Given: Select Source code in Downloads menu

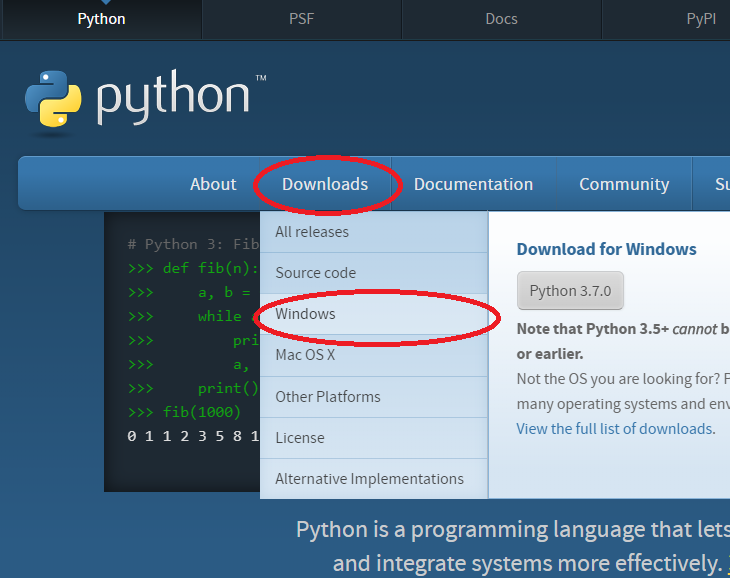Looking at the screenshot, I should tap(315, 273).
